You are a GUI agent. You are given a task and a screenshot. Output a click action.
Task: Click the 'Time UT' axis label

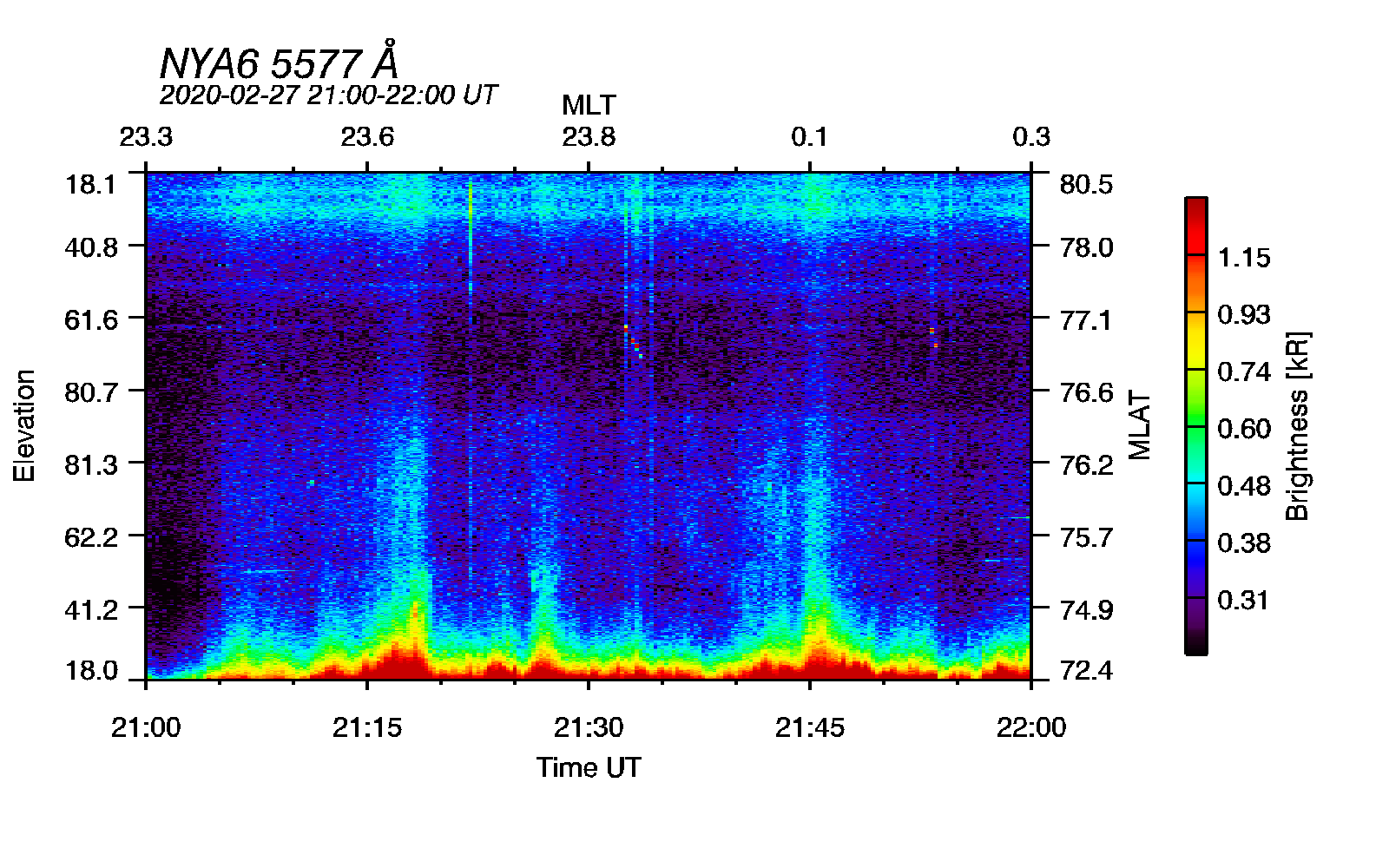click(589, 767)
